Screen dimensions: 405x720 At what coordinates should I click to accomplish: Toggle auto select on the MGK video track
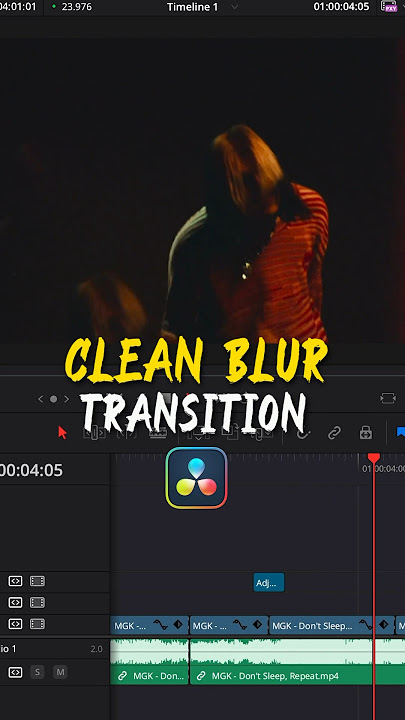(x=15, y=624)
